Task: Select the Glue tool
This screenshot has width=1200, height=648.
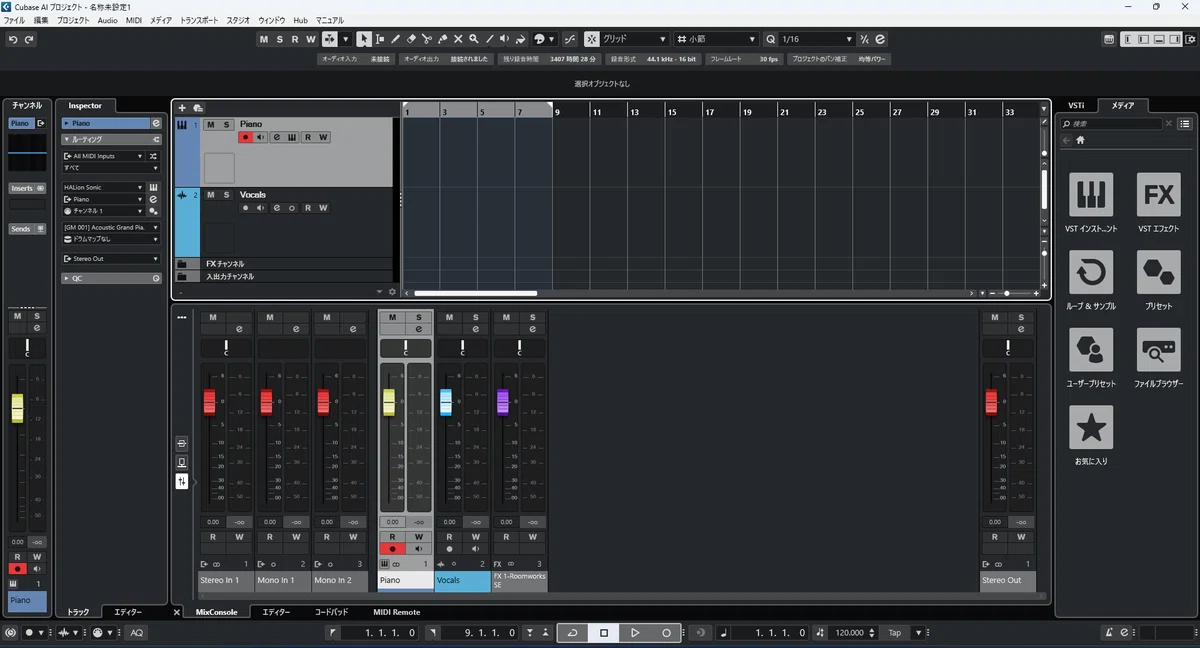Action: click(x=442, y=39)
